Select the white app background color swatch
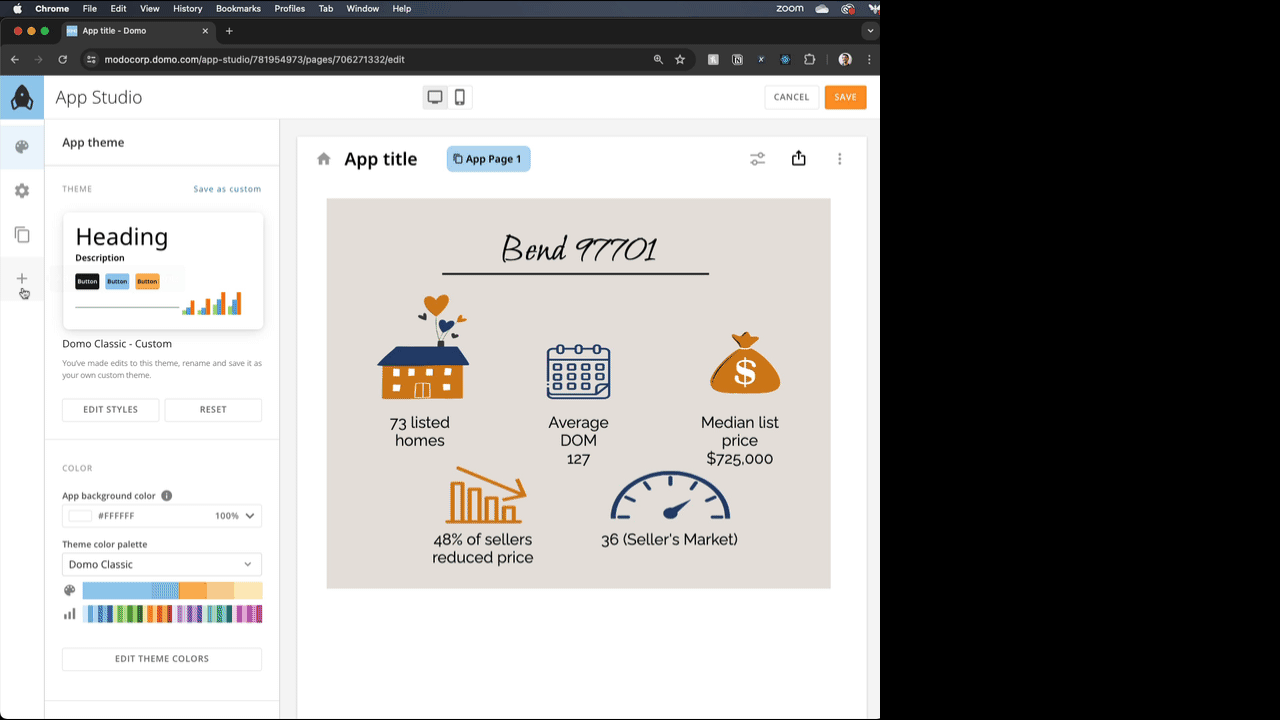 (80, 515)
